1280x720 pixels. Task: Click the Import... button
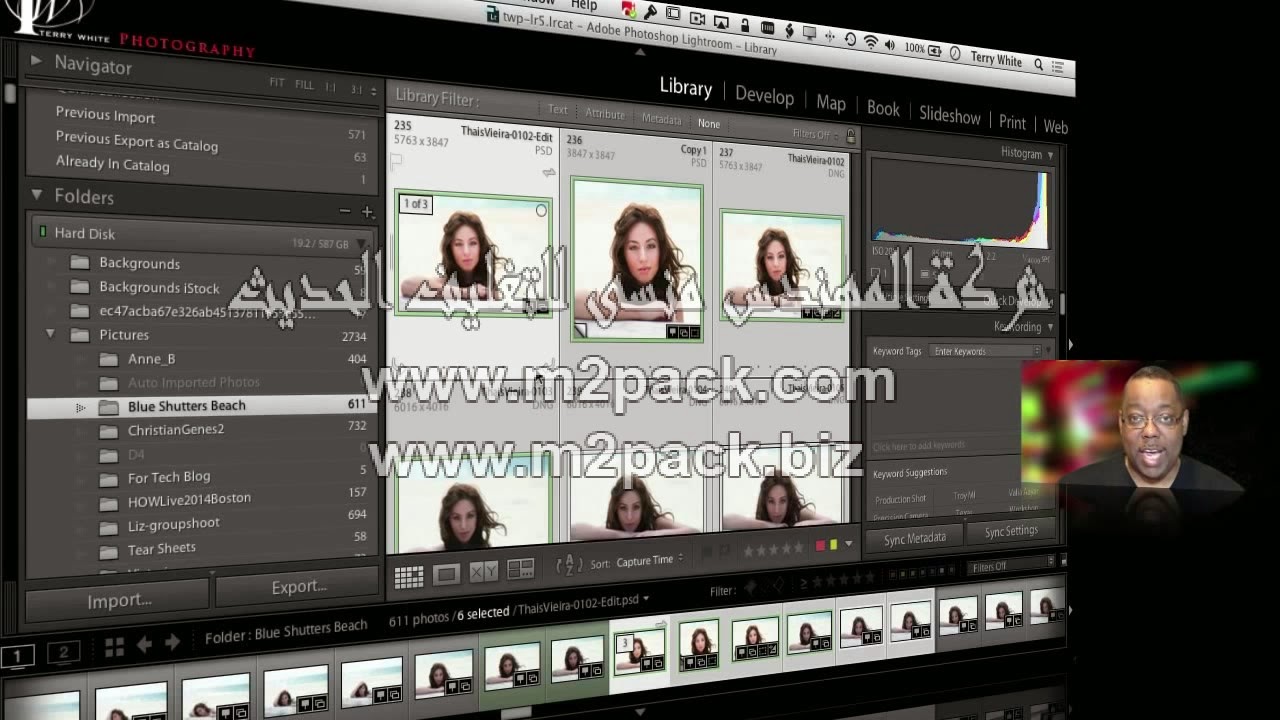click(119, 600)
